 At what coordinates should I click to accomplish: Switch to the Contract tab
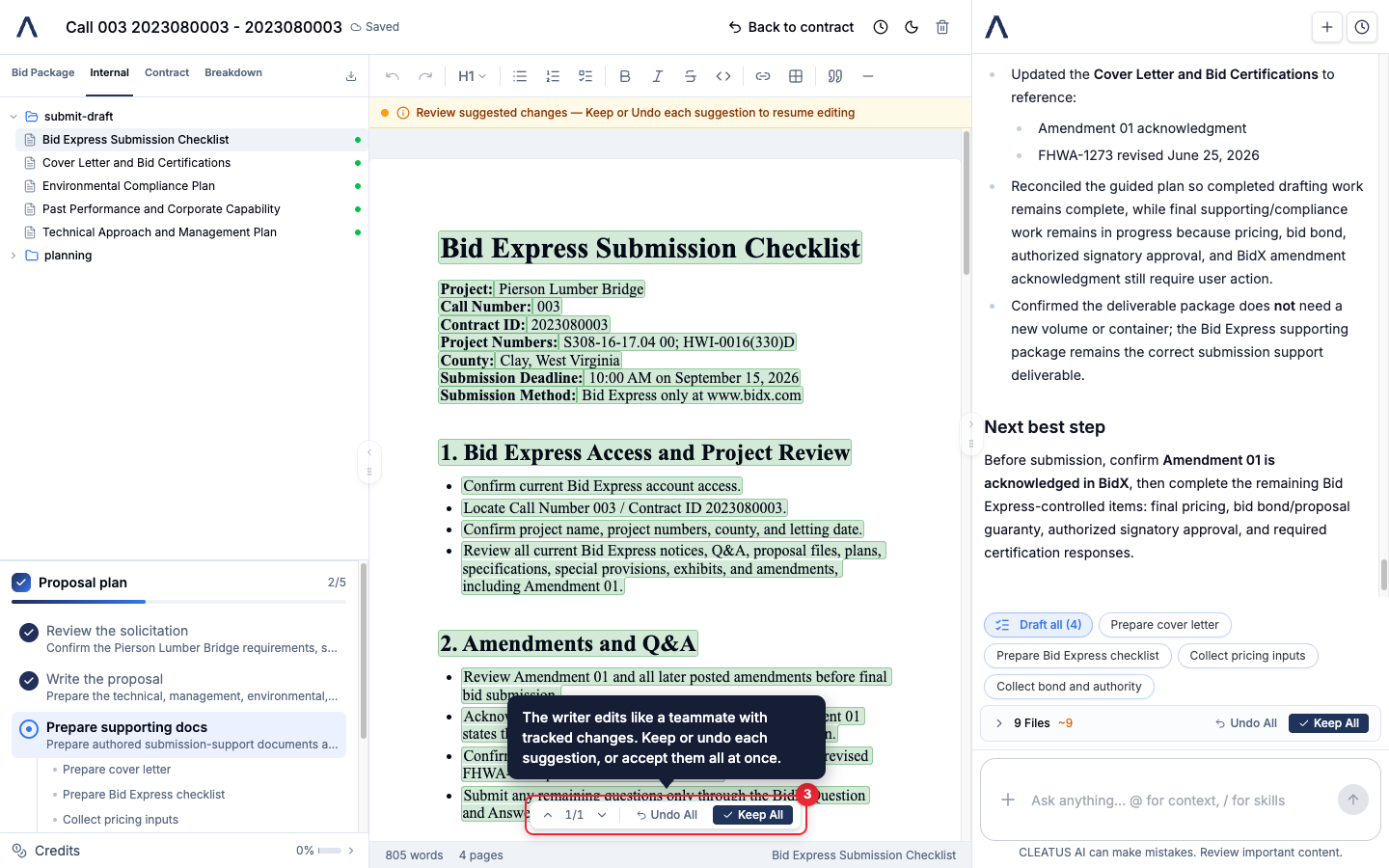click(167, 73)
